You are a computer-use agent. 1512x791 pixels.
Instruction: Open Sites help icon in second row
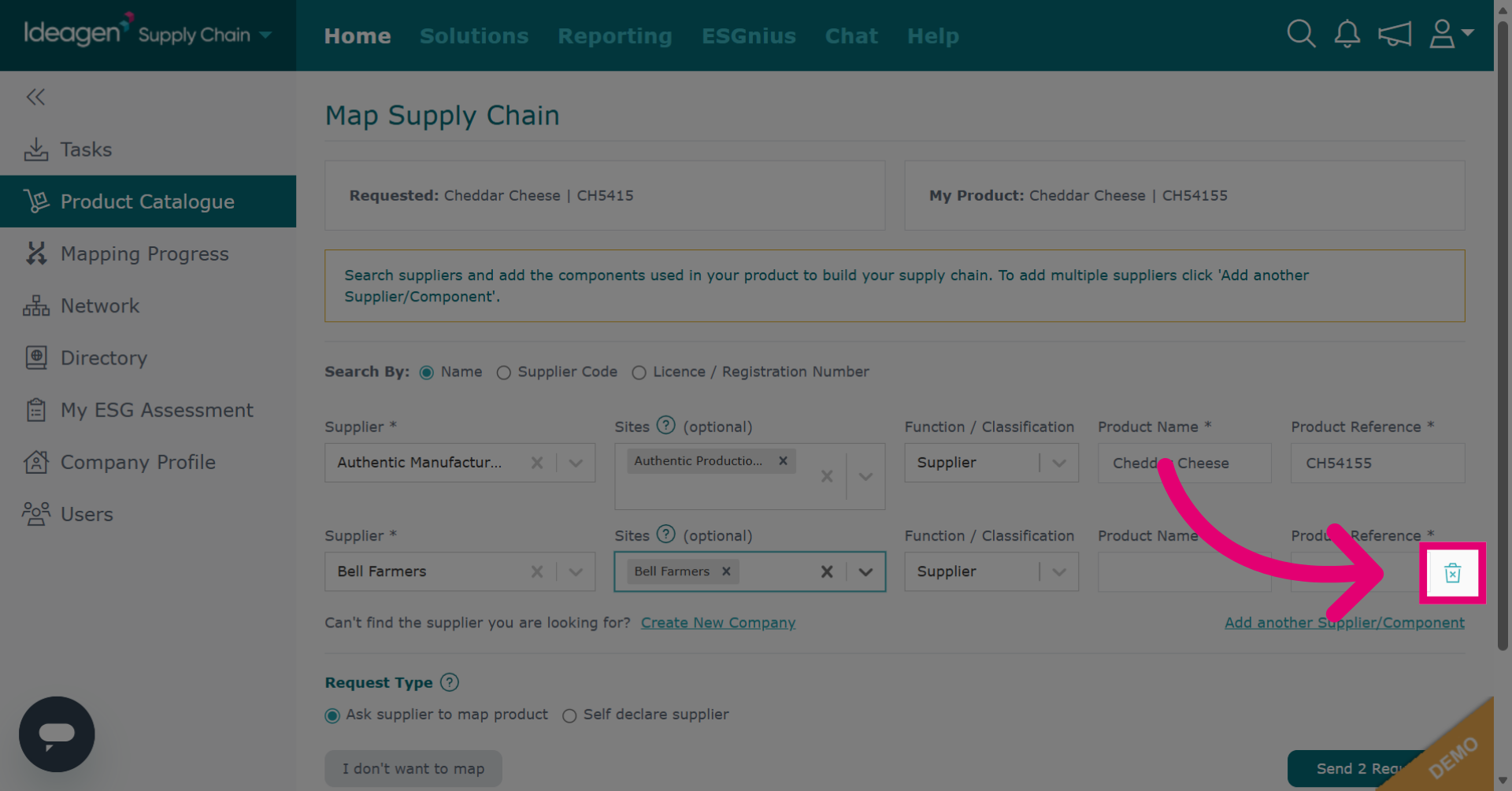666,534
